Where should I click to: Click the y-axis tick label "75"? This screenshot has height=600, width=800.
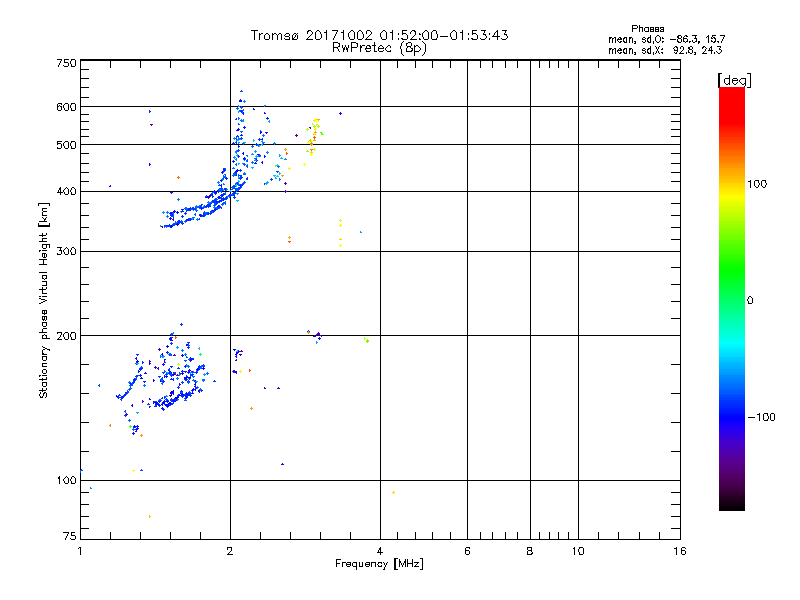[x=70, y=536]
